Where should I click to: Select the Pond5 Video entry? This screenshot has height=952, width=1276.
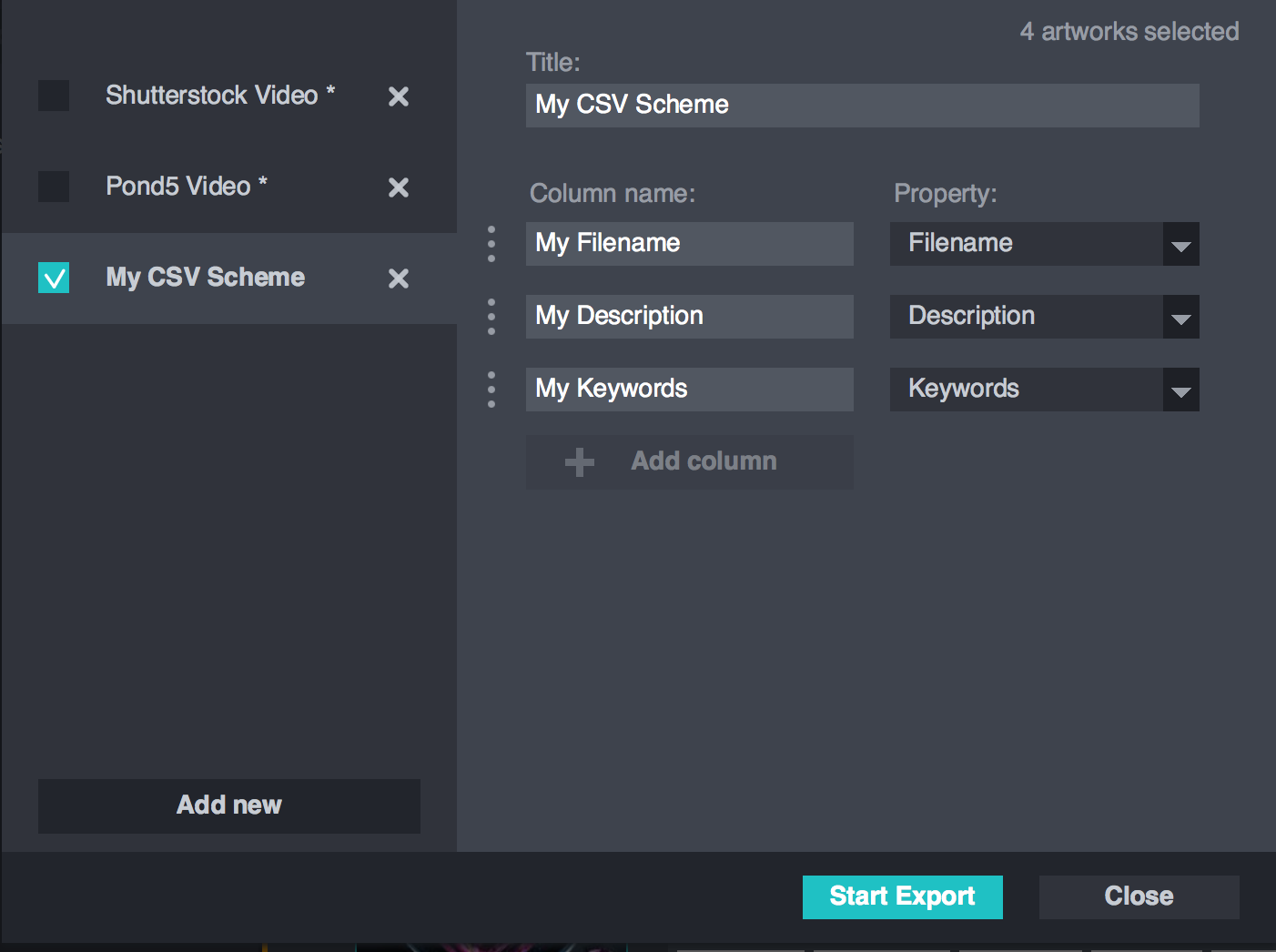click(187, 187)
